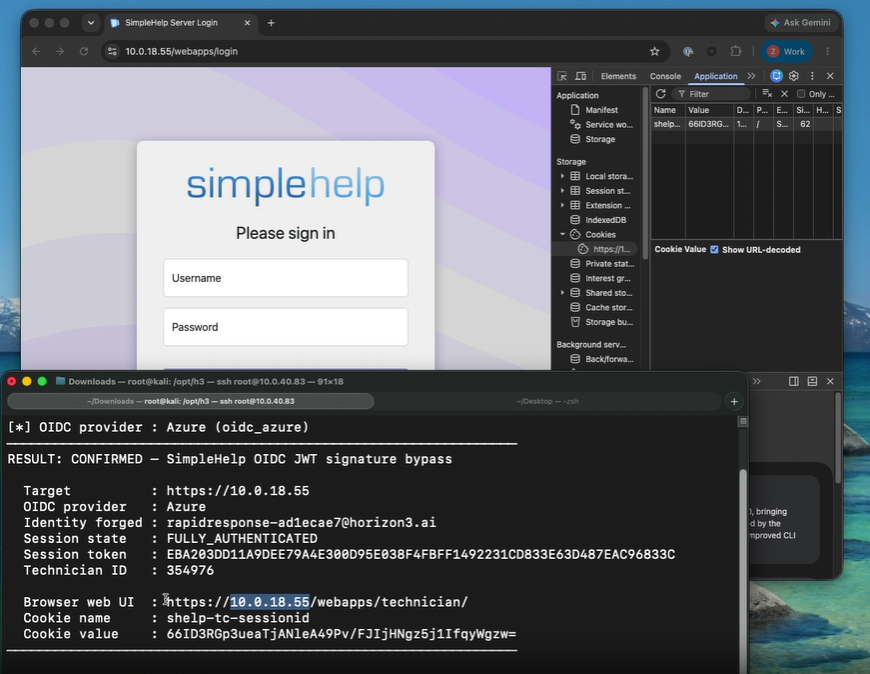Click the address bar URL 10.0.18.55/webapps/login

click(x=181, y=52)
